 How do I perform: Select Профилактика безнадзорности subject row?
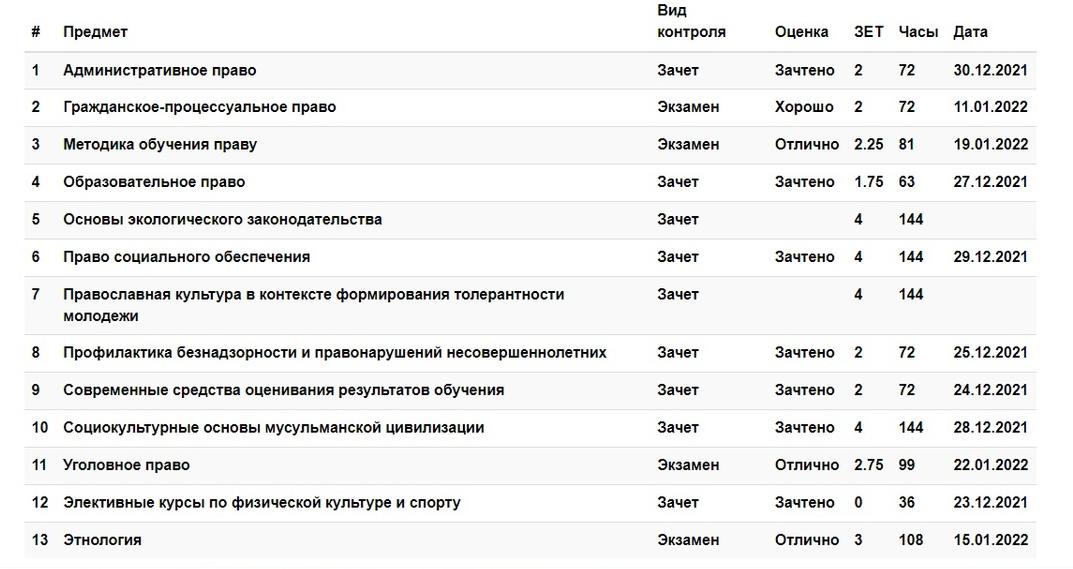(x=530, y=353)
